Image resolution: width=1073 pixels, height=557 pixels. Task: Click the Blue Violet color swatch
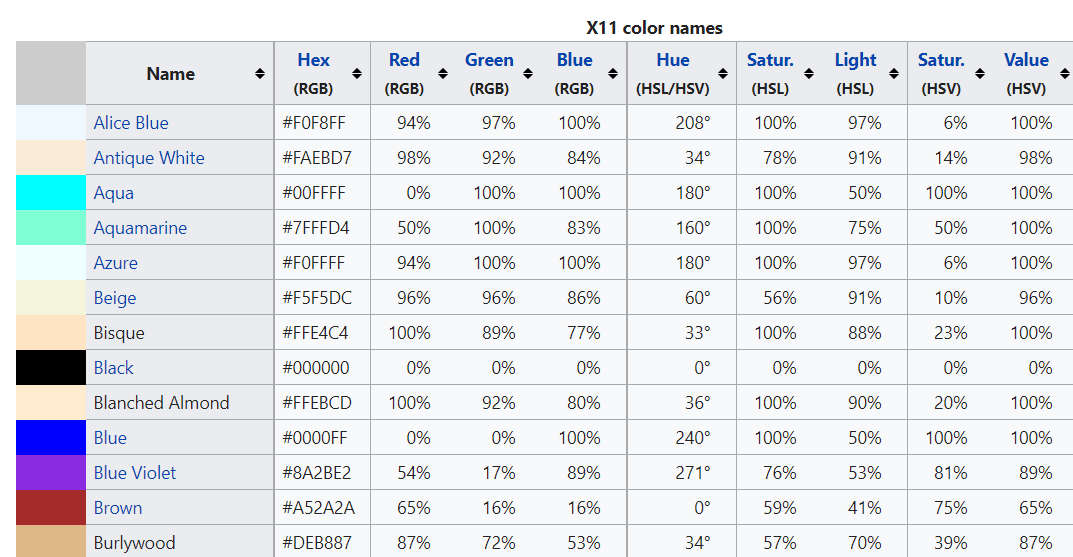pos(51,472)
